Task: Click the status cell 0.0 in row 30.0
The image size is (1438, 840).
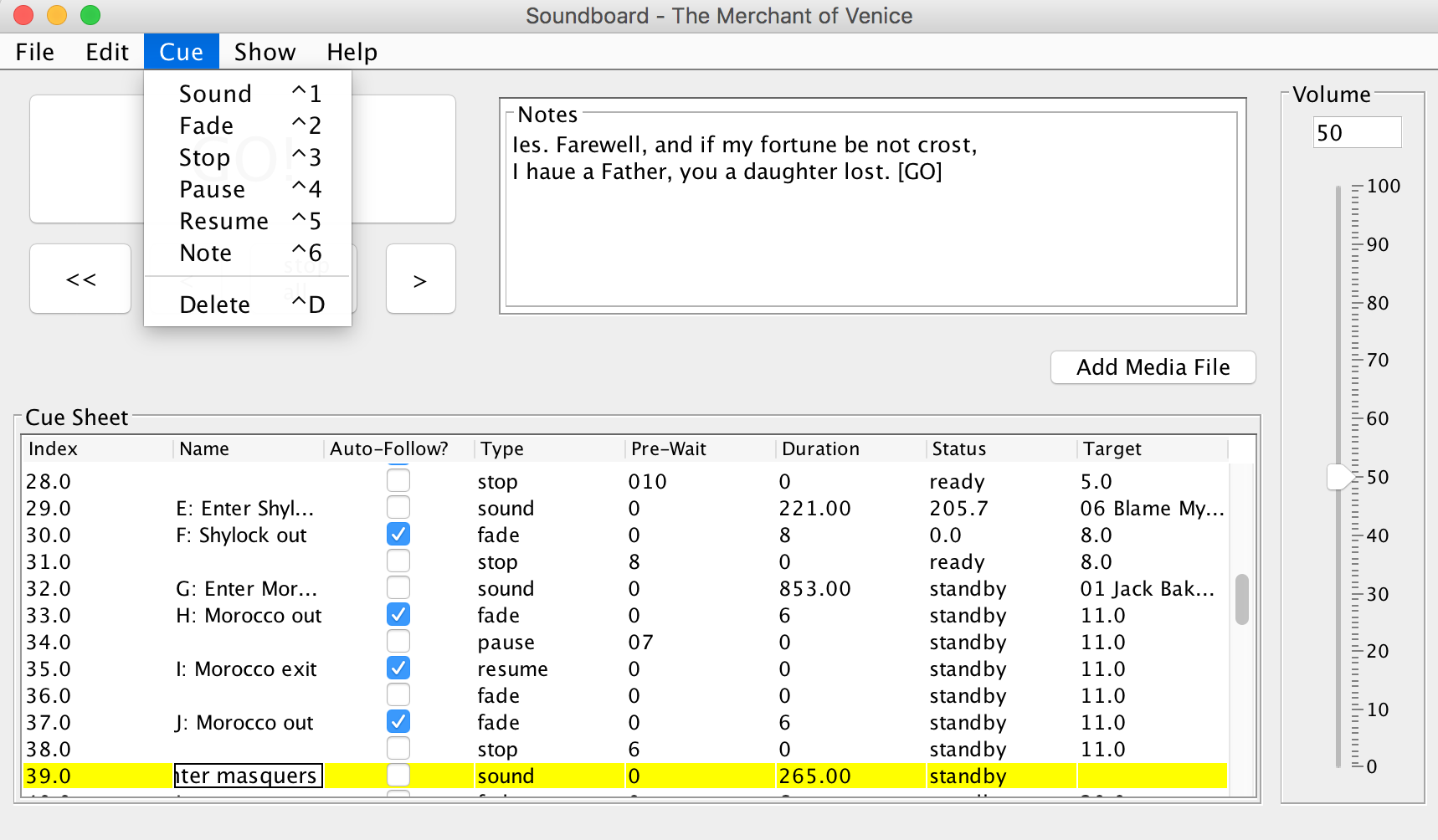Action: (1002, 535)
